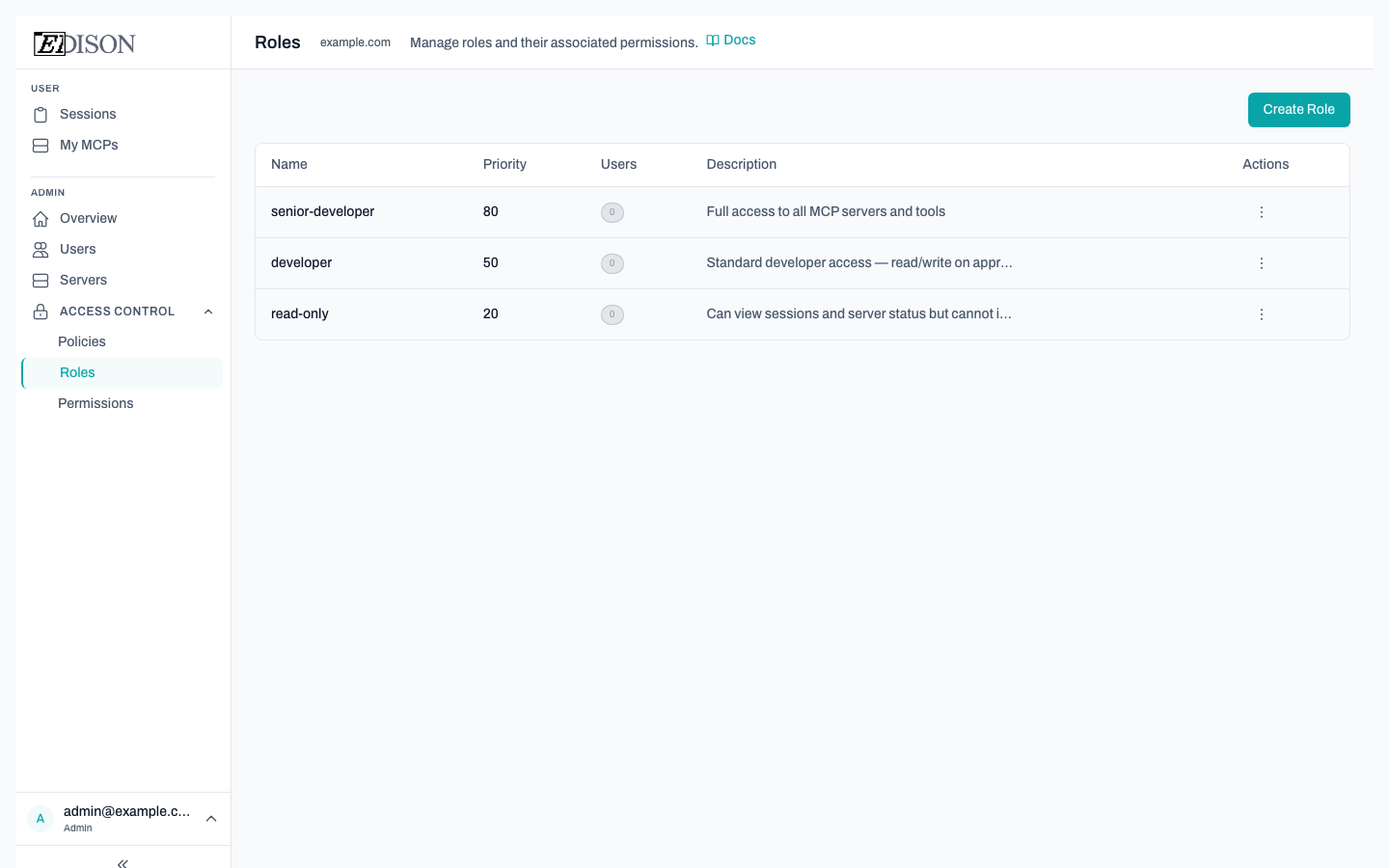Open the Docs book icon next to Roles

coord(713,40)
